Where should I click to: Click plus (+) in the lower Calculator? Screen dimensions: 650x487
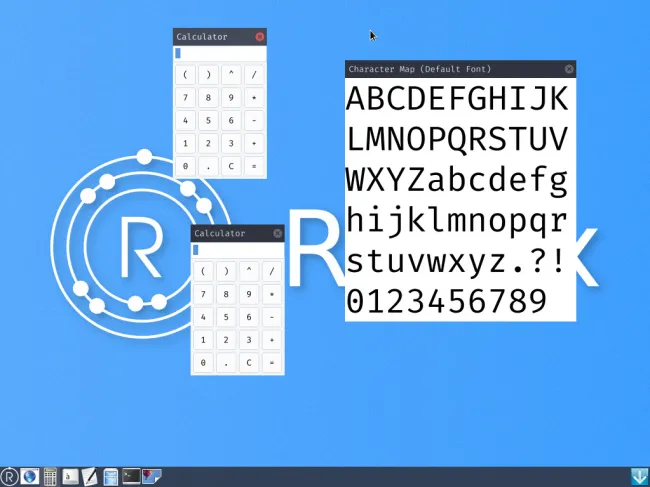pos(272,340)
